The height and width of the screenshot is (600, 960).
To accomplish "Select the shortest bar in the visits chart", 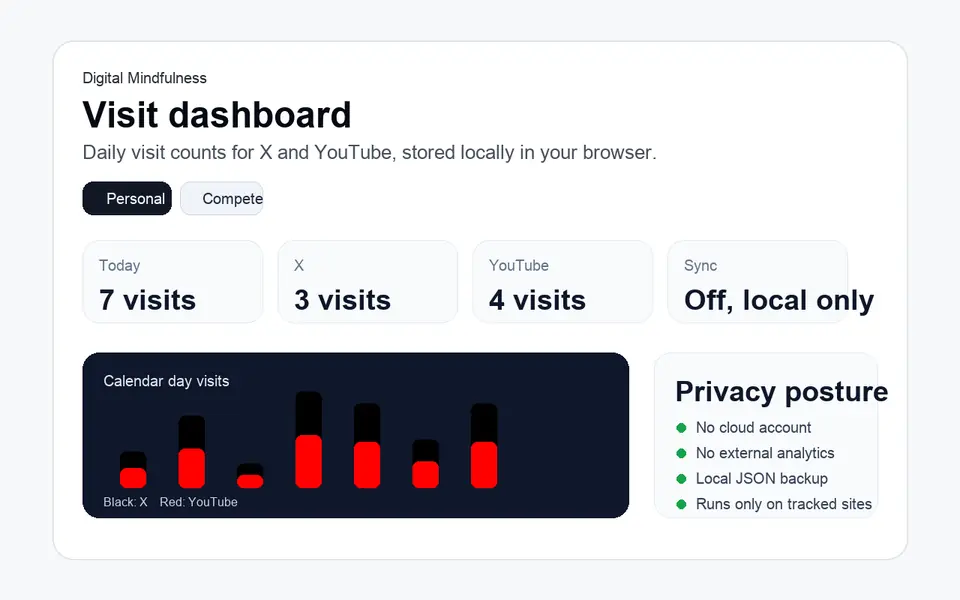I will point(250,476).
